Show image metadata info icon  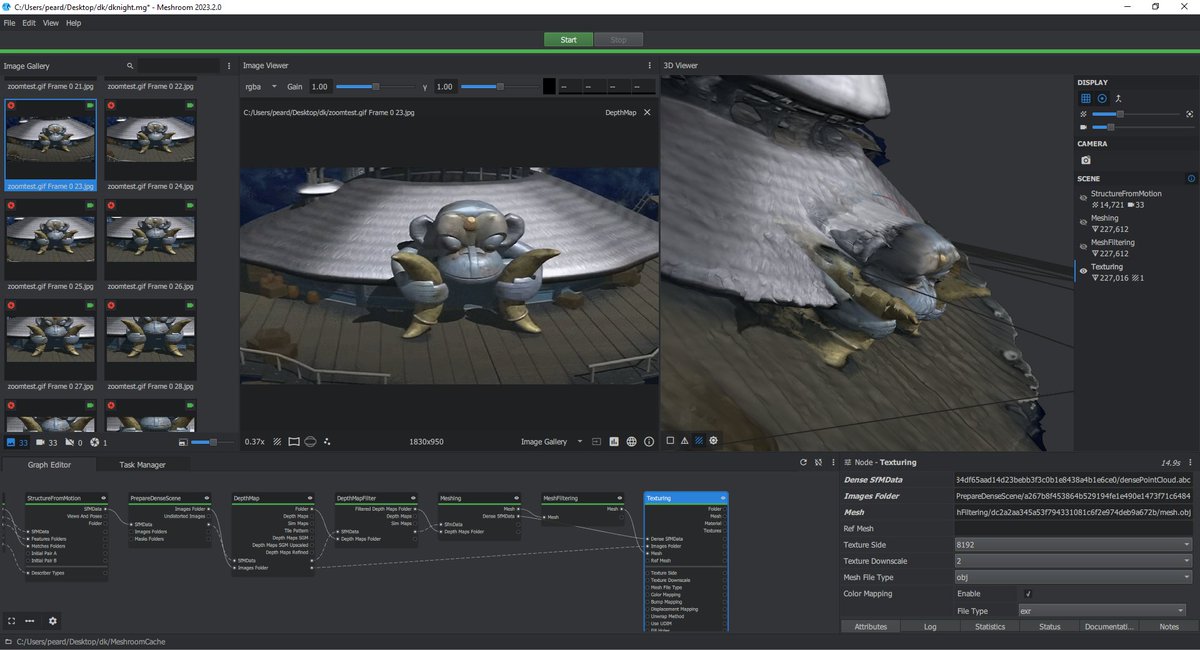(649, 441)
